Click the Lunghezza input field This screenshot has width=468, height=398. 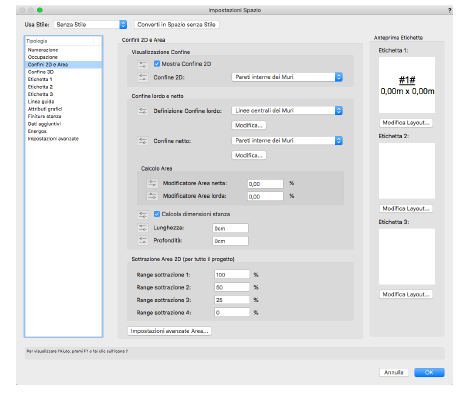(230, 228)
